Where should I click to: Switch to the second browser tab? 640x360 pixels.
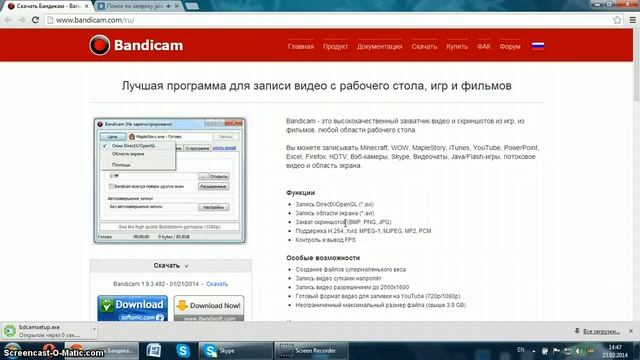click(138, 6)
